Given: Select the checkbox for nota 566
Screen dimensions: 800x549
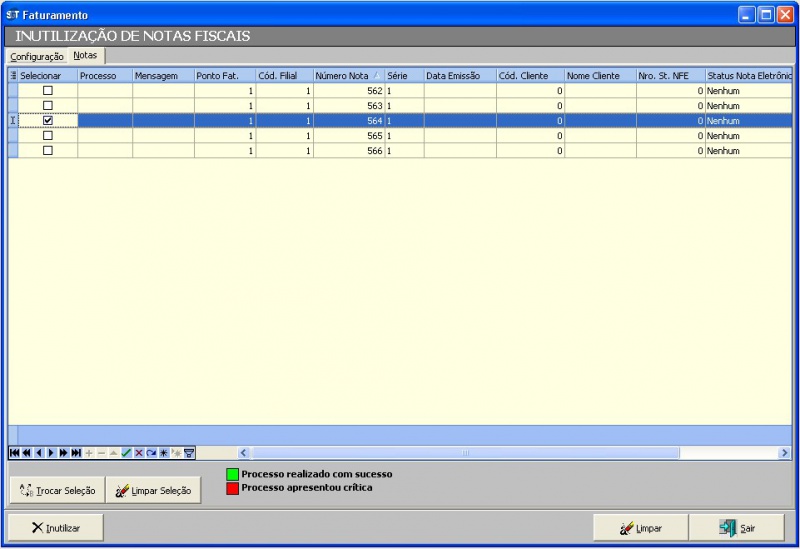Looking at the screenshot, I should [x=47, y=151].
